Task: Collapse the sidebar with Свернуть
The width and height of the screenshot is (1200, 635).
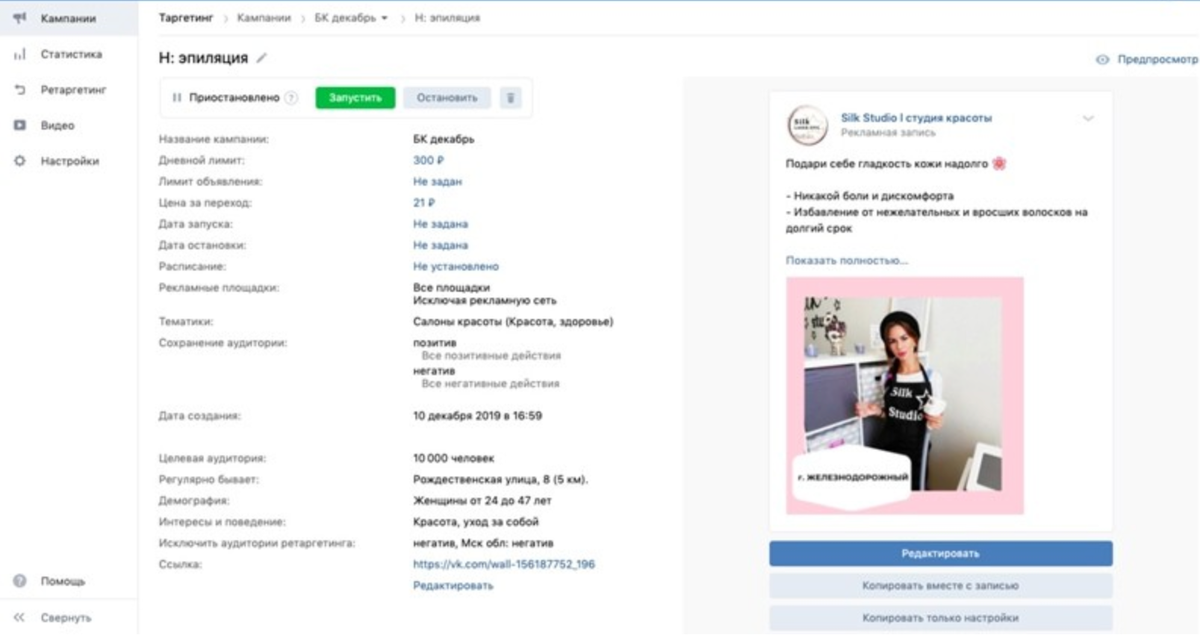Action: click(x=52, y=617)
